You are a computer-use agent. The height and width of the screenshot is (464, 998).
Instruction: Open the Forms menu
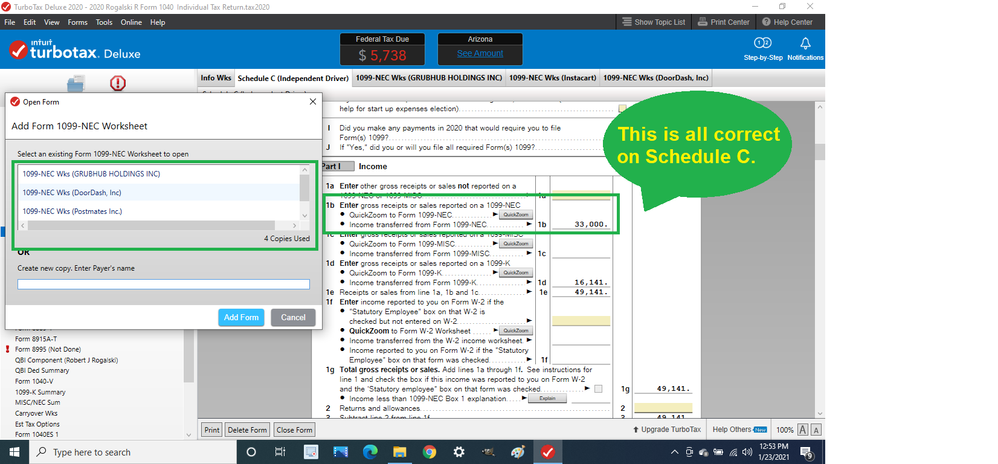pos(77,22)
